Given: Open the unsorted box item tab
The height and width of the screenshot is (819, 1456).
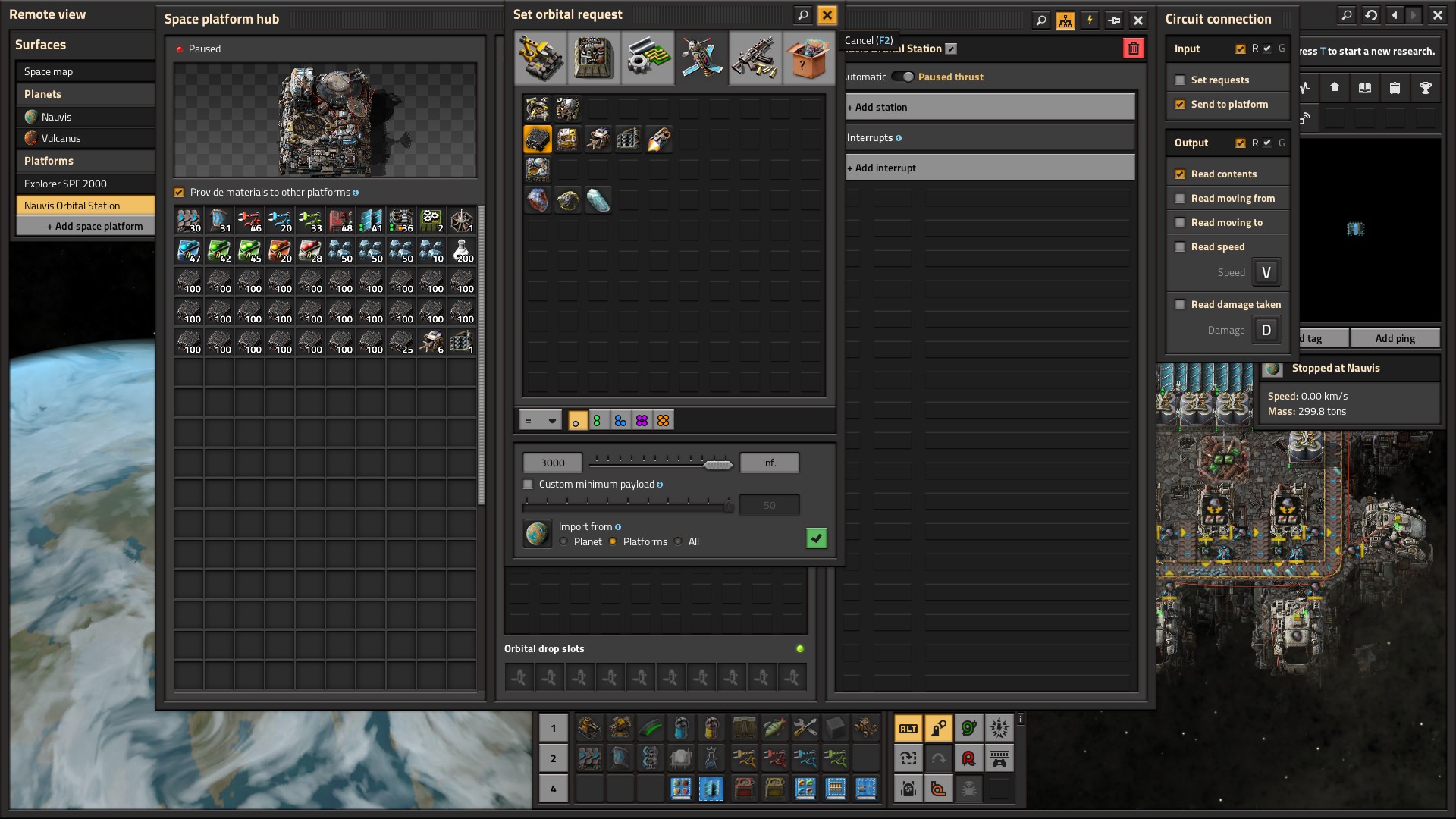Looking at the screenshot, I should pos(808,58).
